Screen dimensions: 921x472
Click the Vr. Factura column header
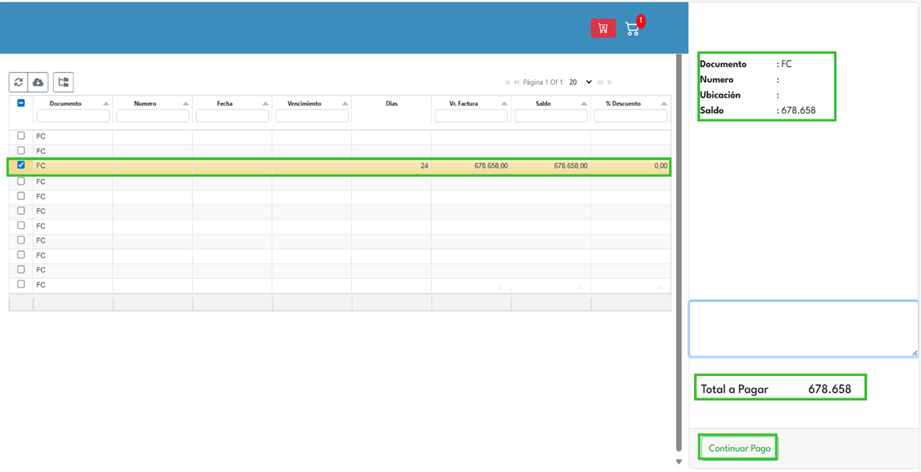click(463, 103)
